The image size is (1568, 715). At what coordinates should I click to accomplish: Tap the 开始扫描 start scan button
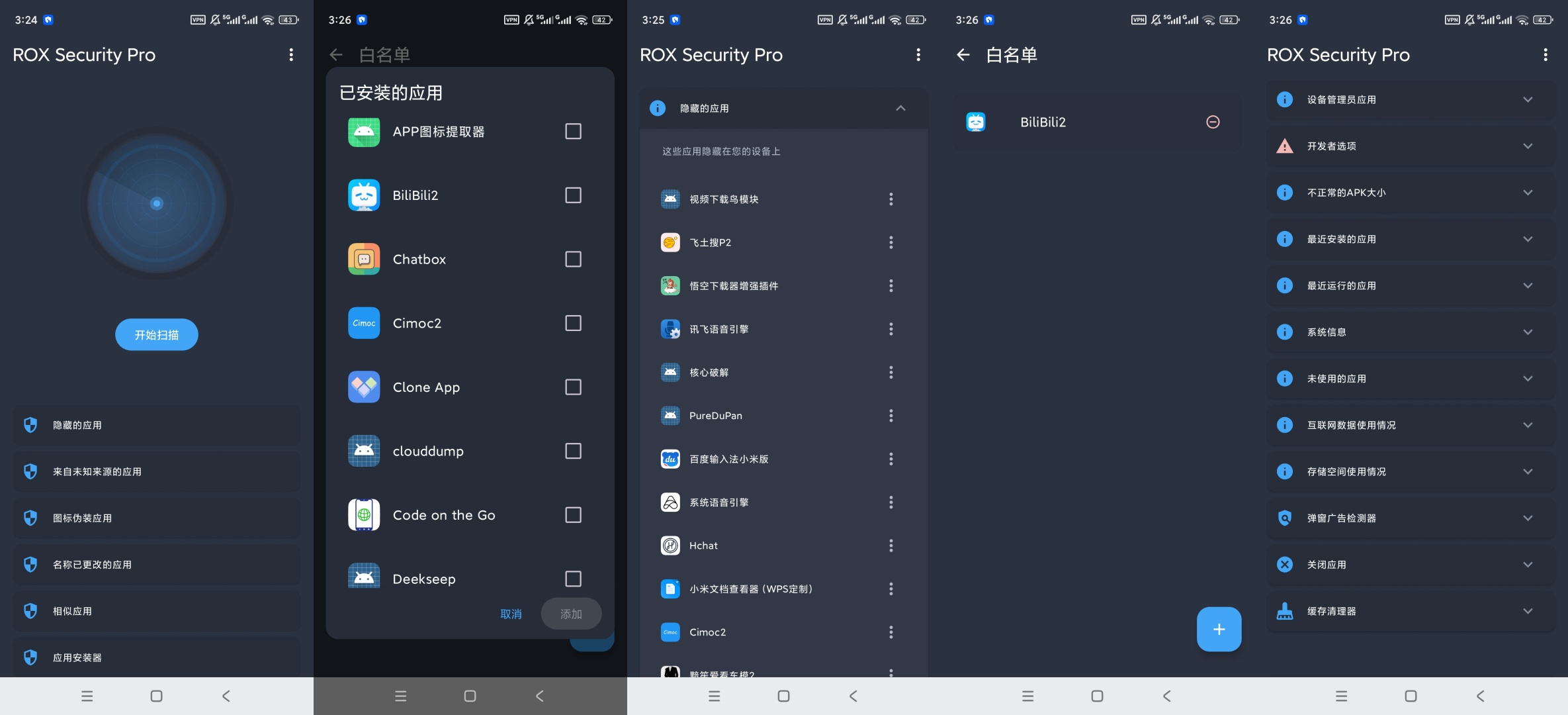click(157, 335)
